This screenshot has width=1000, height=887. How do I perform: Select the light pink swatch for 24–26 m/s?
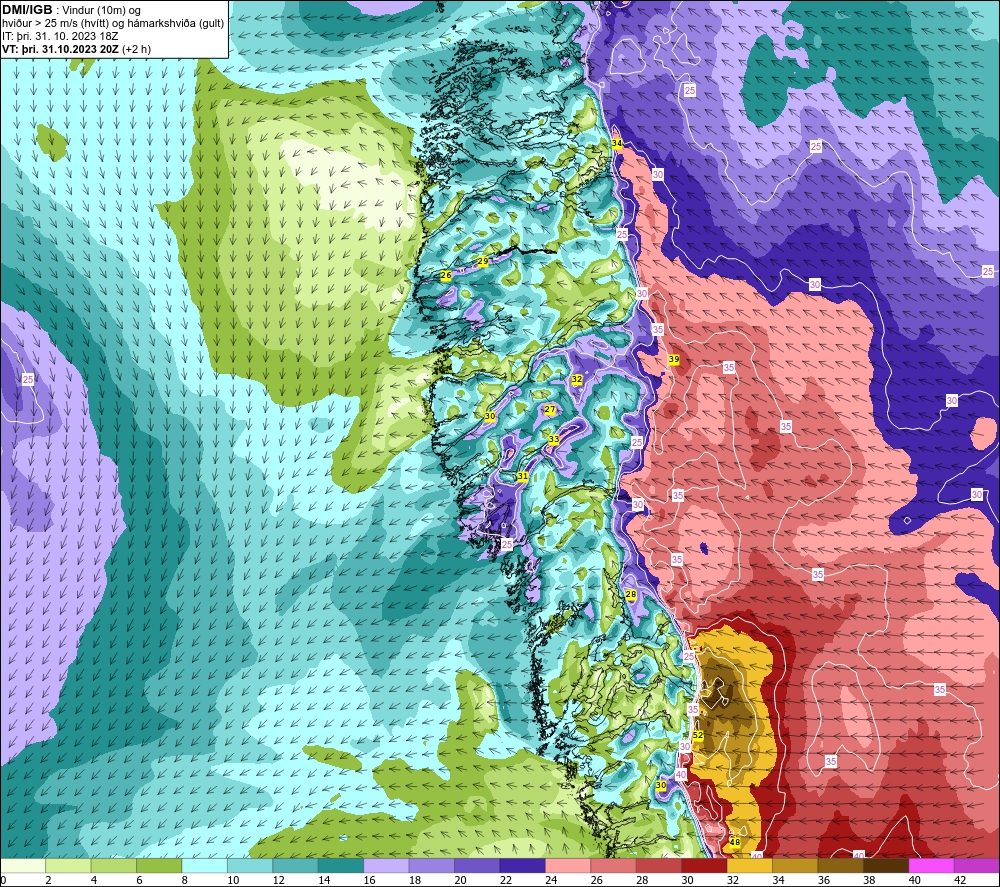tap(568, 865)
